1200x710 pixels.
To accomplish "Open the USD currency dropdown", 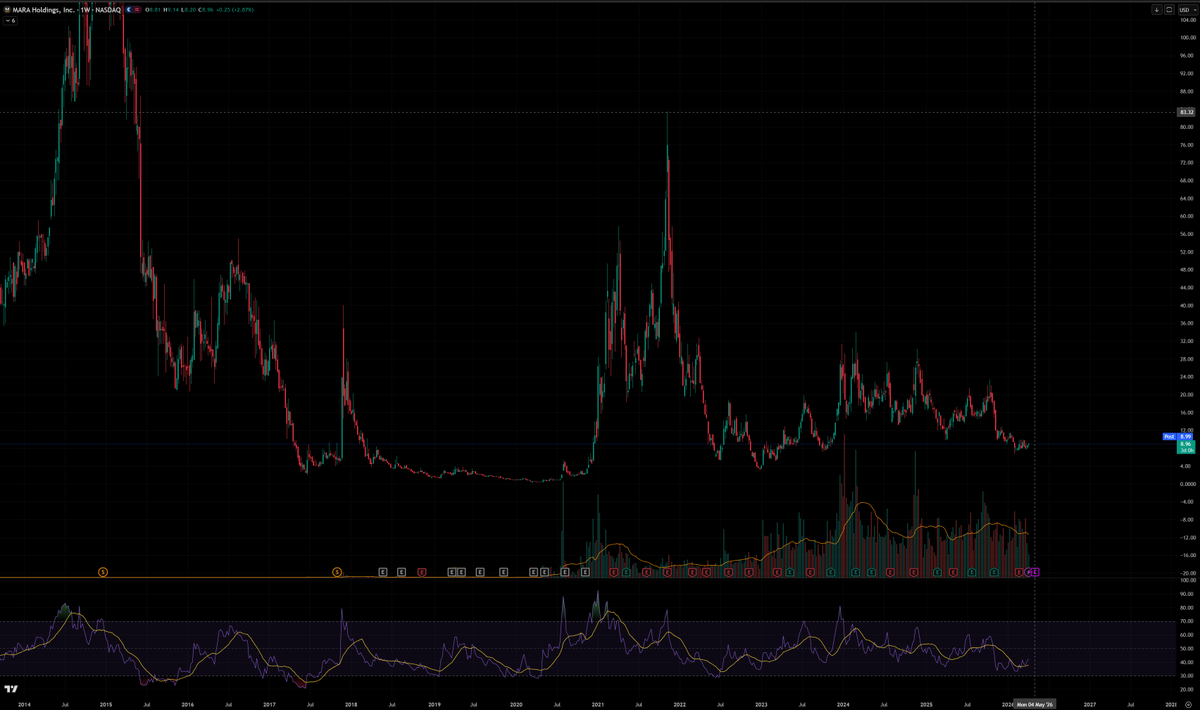I will pos(1188,10).
